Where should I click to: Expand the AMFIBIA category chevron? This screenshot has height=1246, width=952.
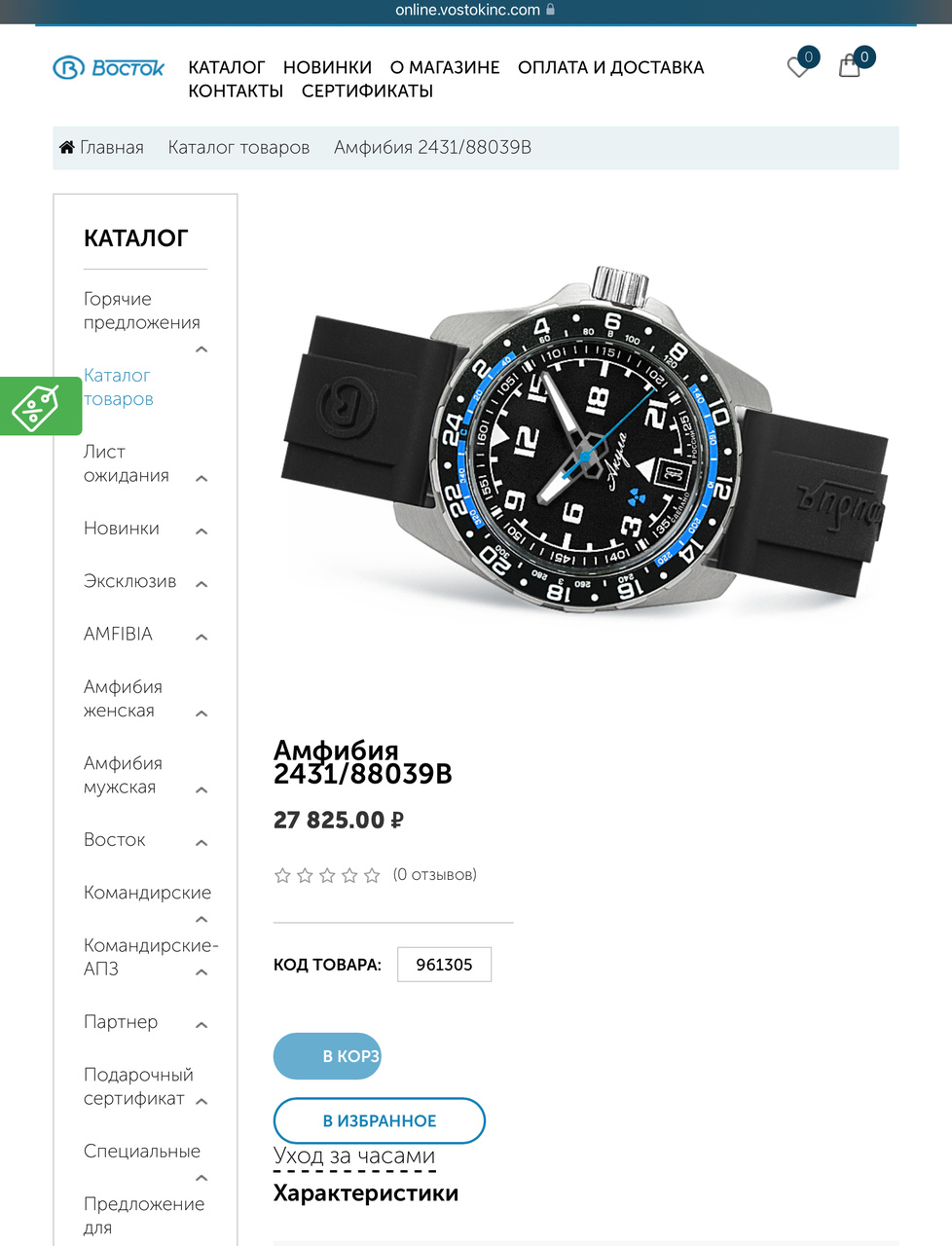click(x=201, y=637)
